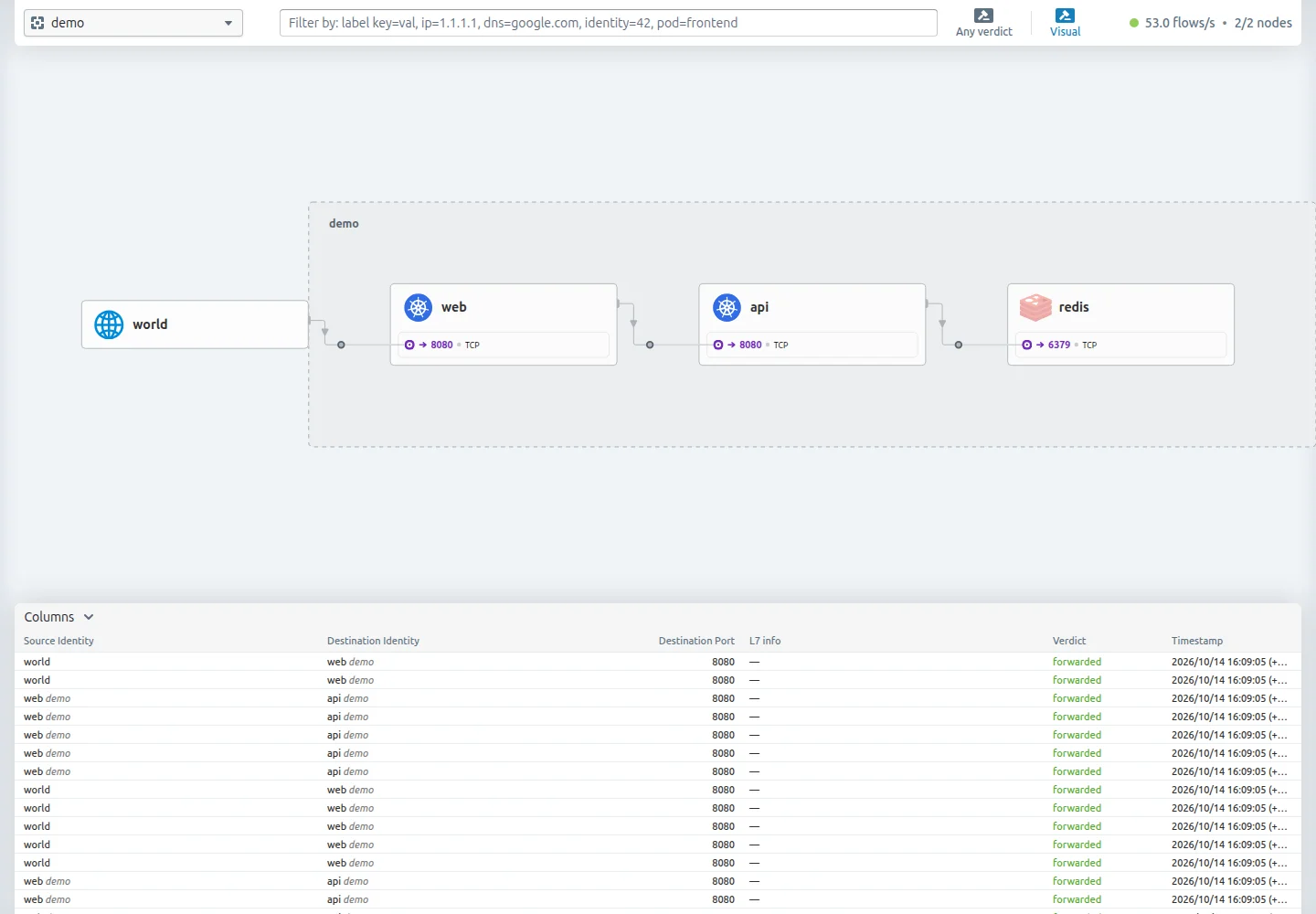Select the world globe icon
The image size is (1316, 914).
[x=109, y=324]
